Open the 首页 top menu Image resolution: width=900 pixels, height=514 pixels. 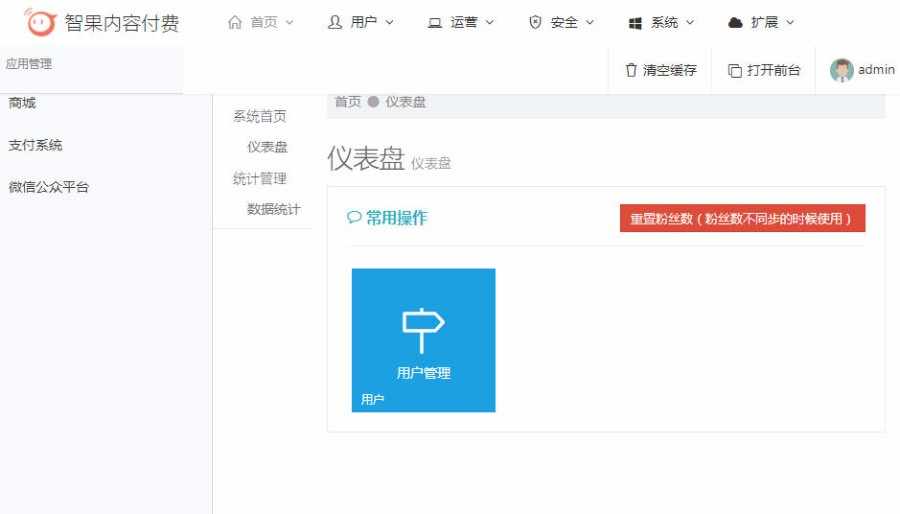tap(261, 22)
